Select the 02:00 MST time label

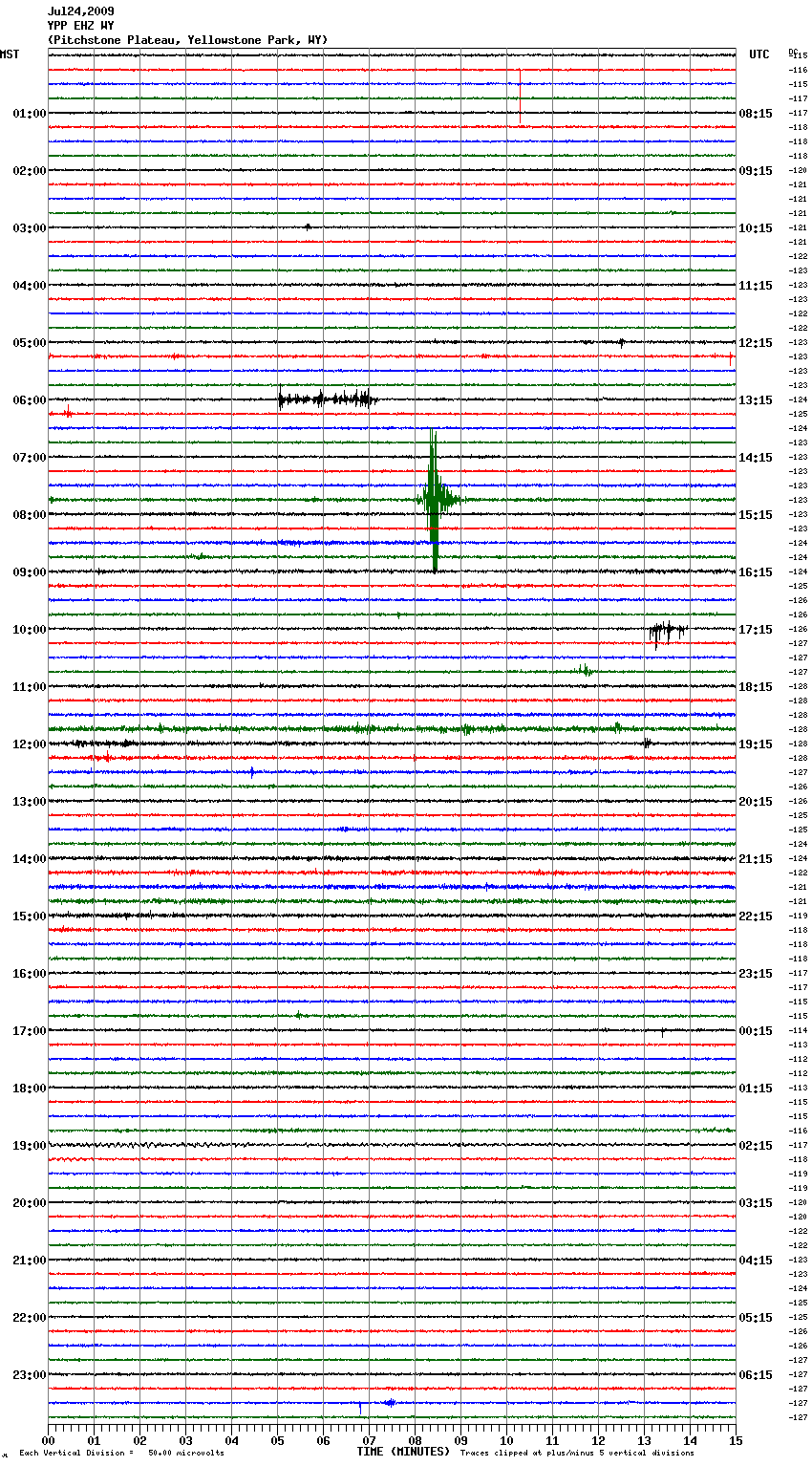tap(30, 171)
